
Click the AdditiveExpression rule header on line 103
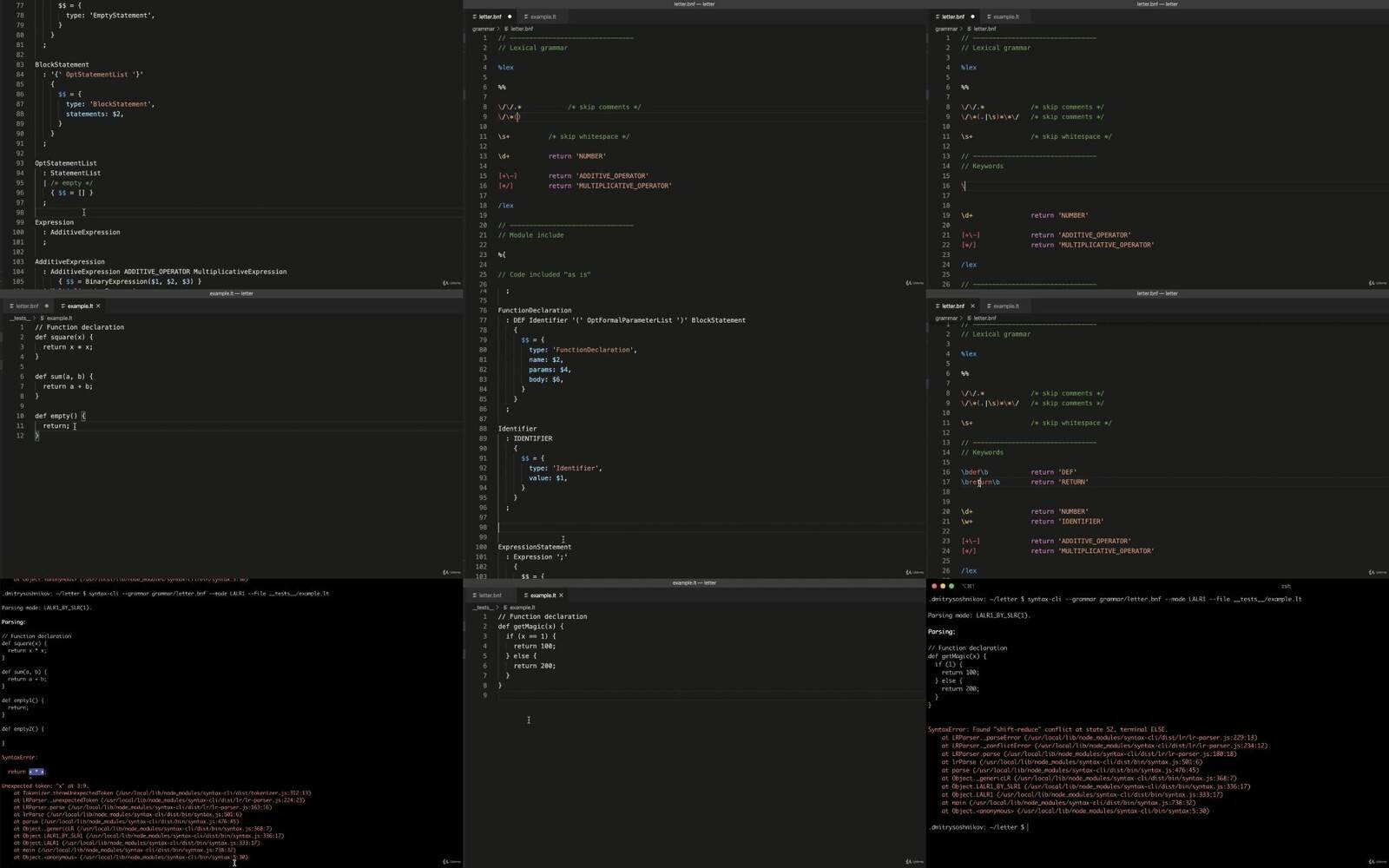tap(69, 261)
